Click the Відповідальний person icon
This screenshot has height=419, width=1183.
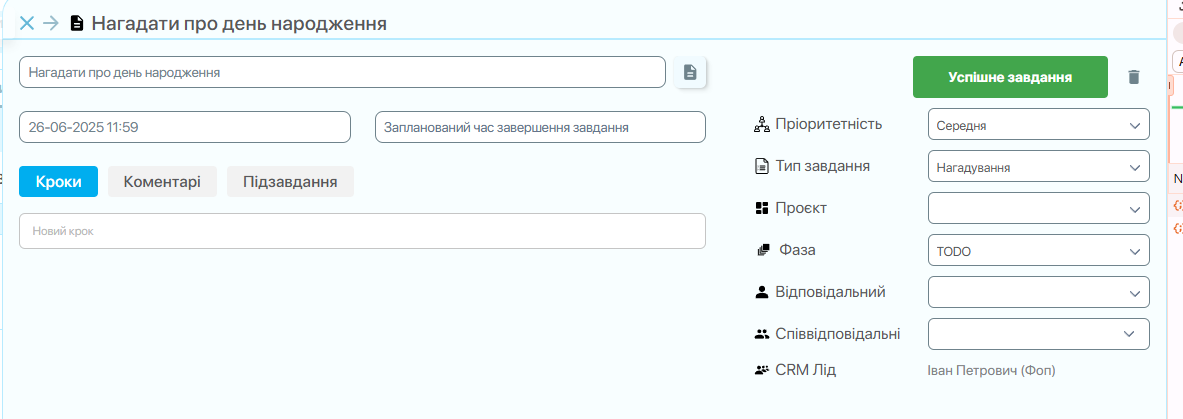tap(761, 292)
